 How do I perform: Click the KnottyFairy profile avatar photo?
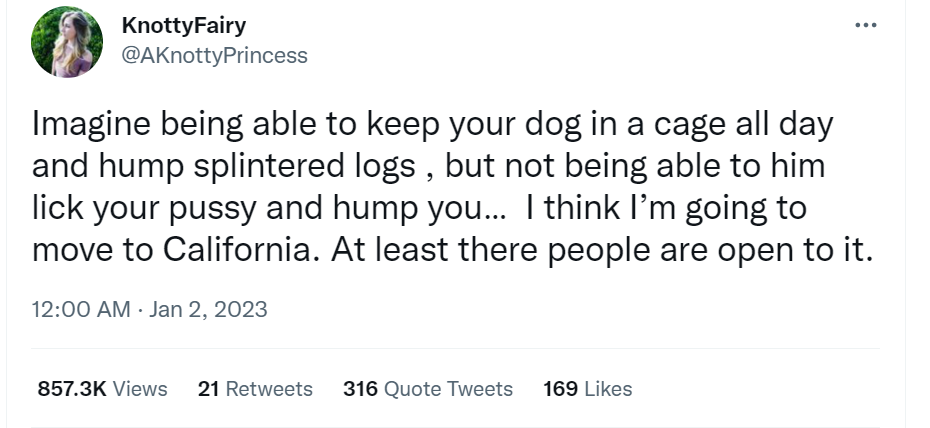pyautogui.click(x=66, y=42)
